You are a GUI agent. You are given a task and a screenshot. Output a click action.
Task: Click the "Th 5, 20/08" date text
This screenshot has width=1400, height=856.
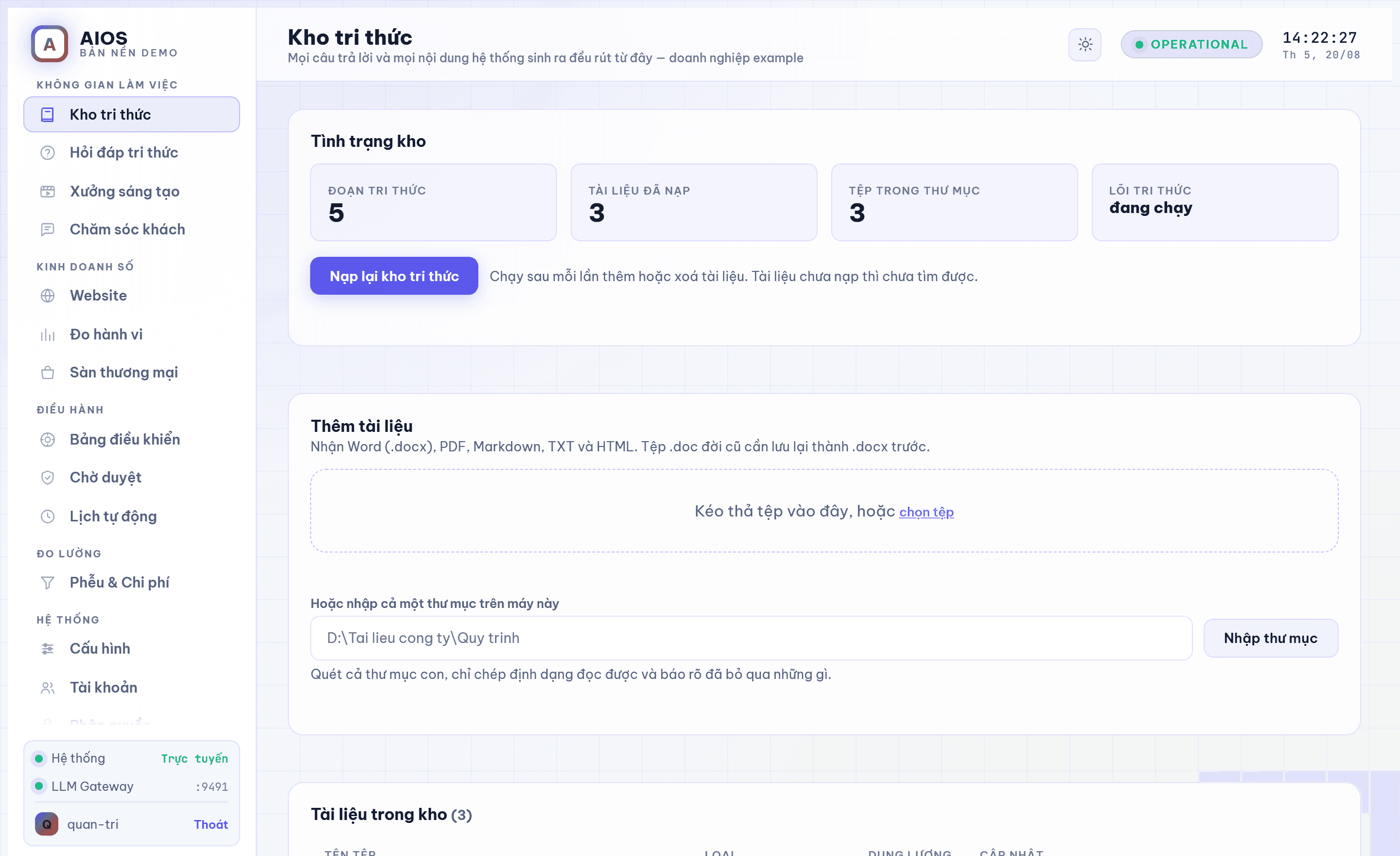[1321, 55]
